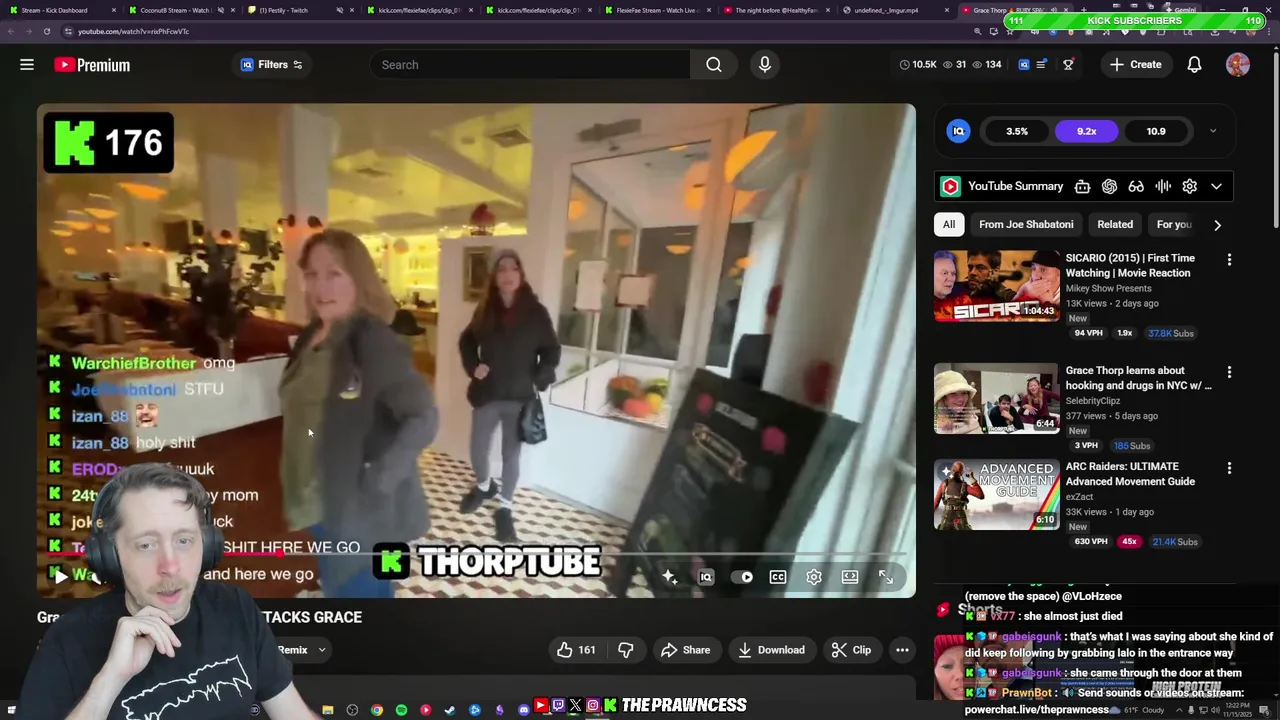Click the Mikey Show Presents channel name

tap(1108, 288)
